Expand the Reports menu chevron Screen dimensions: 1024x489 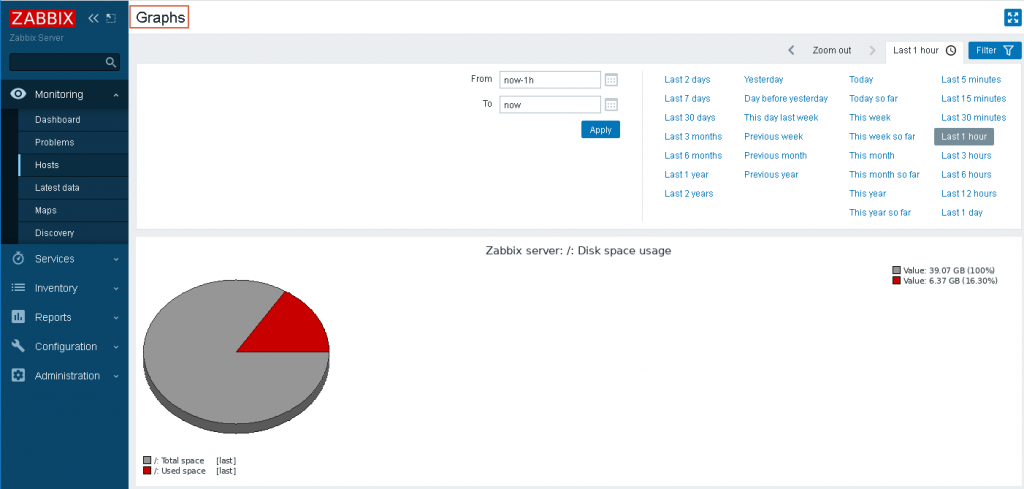pyautogui.click(x=116, y=318)
